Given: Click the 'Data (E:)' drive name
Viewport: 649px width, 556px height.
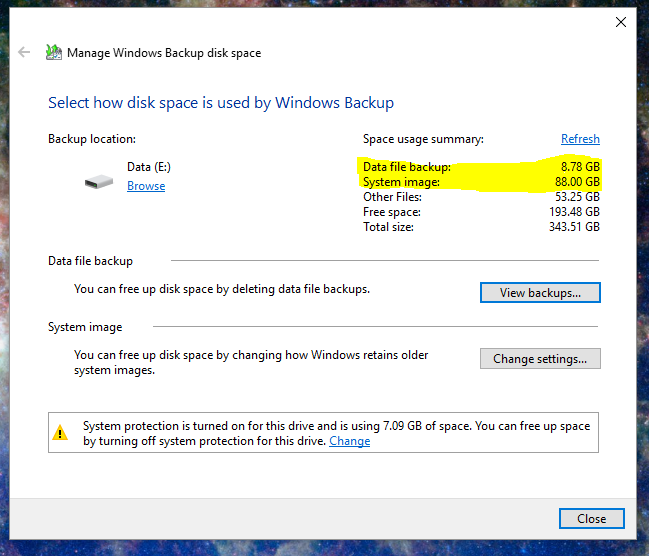Looking at the screenshot, I should (x=149, y=167).
